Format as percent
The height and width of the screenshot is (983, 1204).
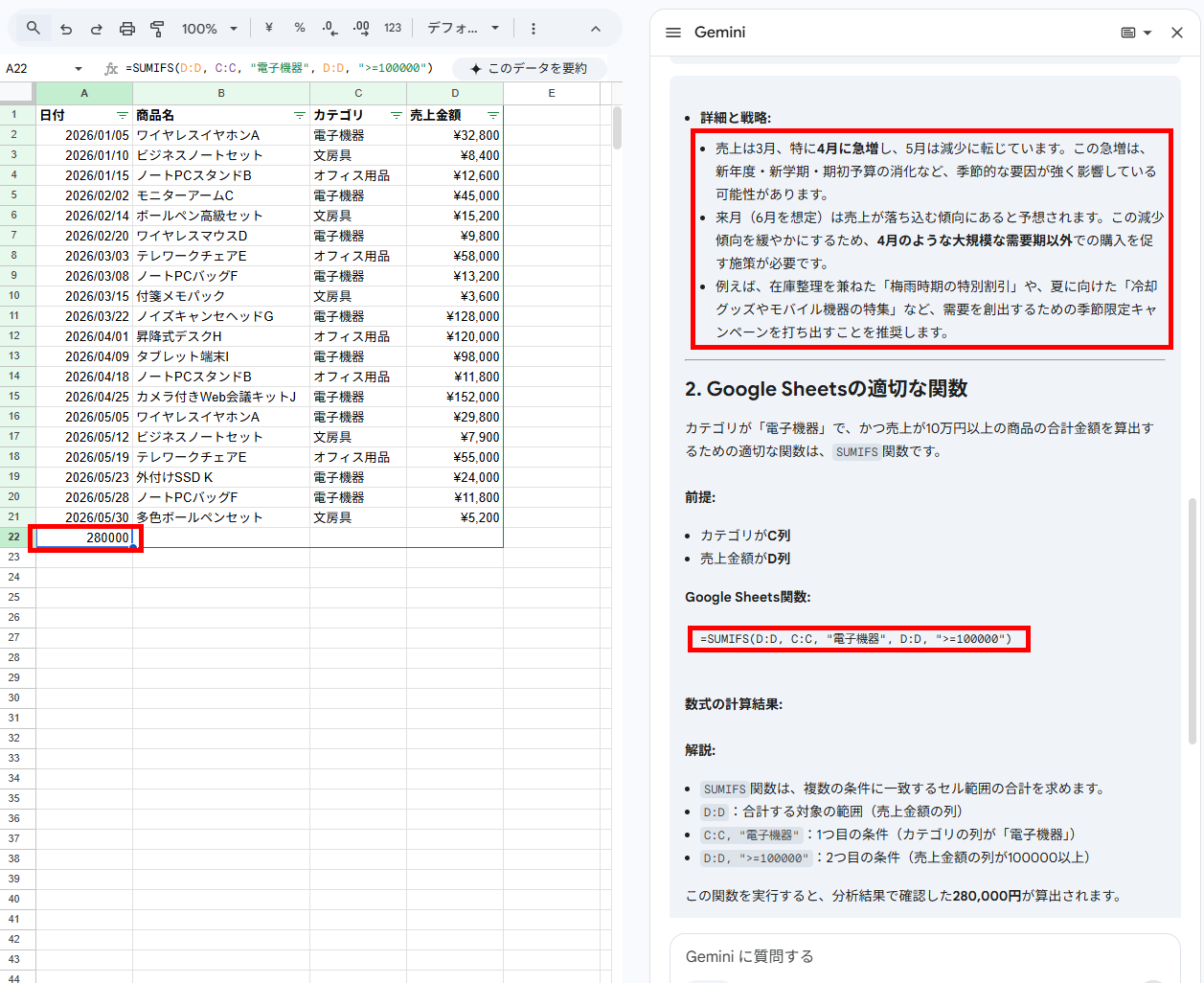(300, 28)
